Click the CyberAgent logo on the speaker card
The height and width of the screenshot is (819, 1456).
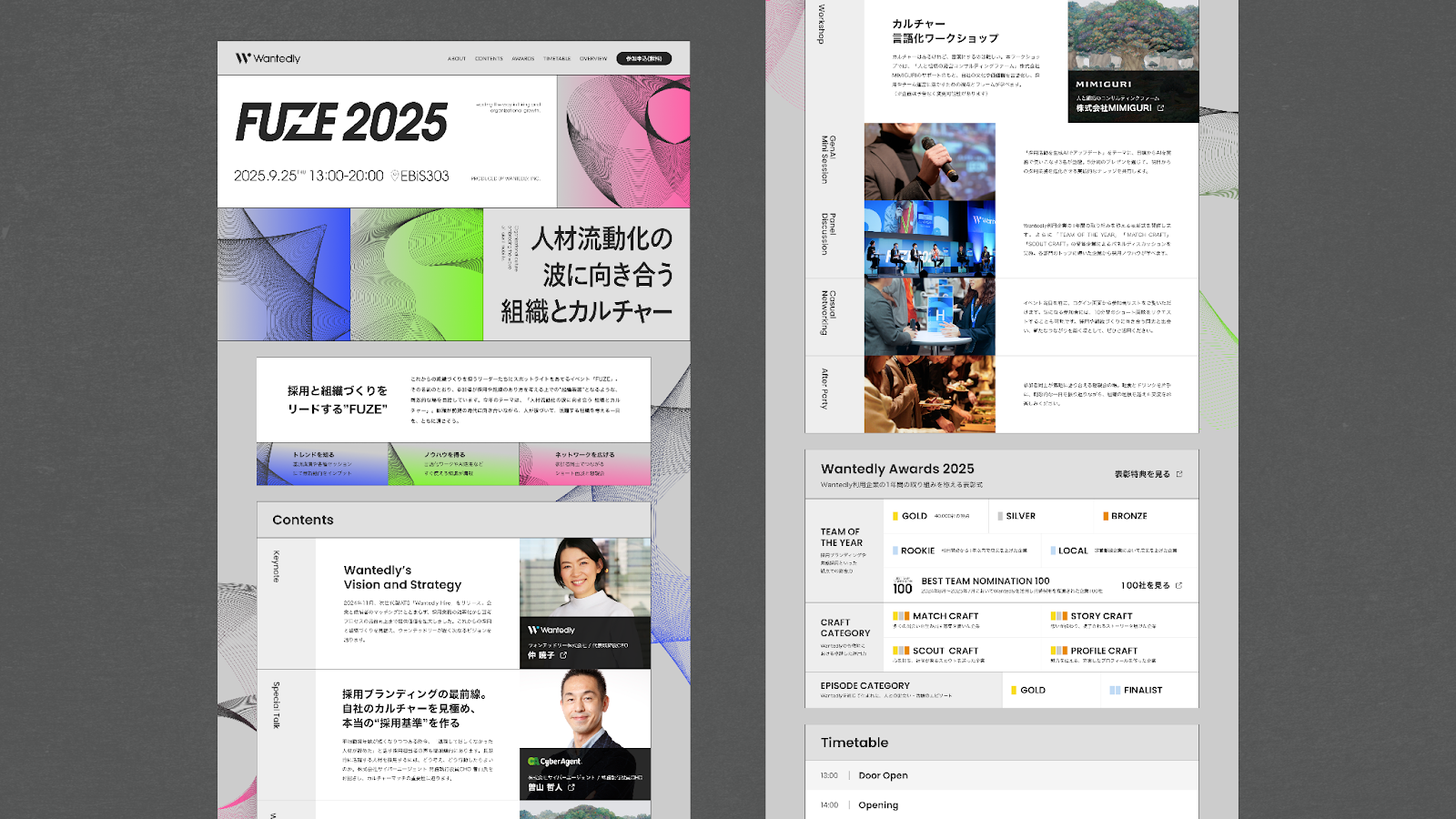(x=554, y=762)
